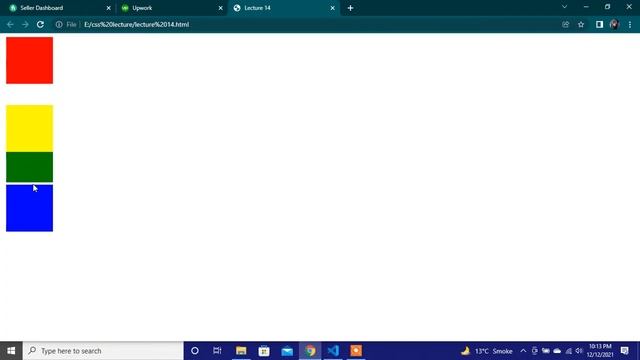Screen dimensions: 640x360
Task: Open the Chrome three-dot menu
Action: pyautogui.click(x=630, y=24)
